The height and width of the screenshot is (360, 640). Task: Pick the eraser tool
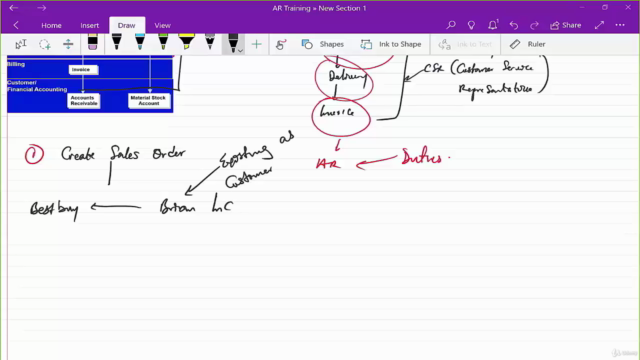(93, 43)
